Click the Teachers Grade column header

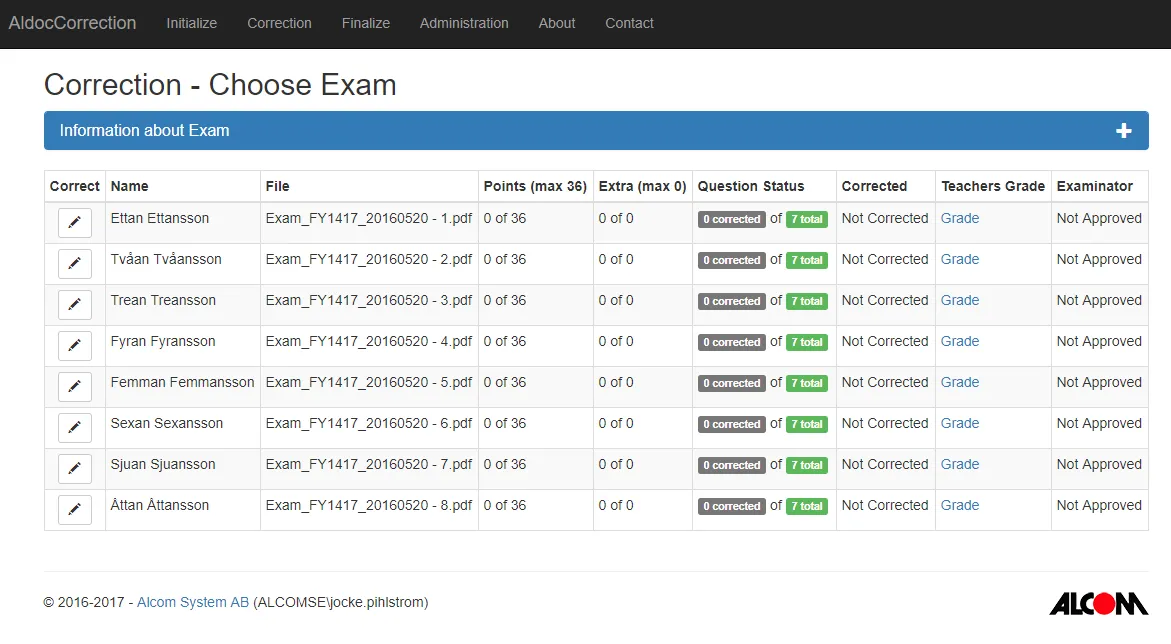(x=993, y=187)
